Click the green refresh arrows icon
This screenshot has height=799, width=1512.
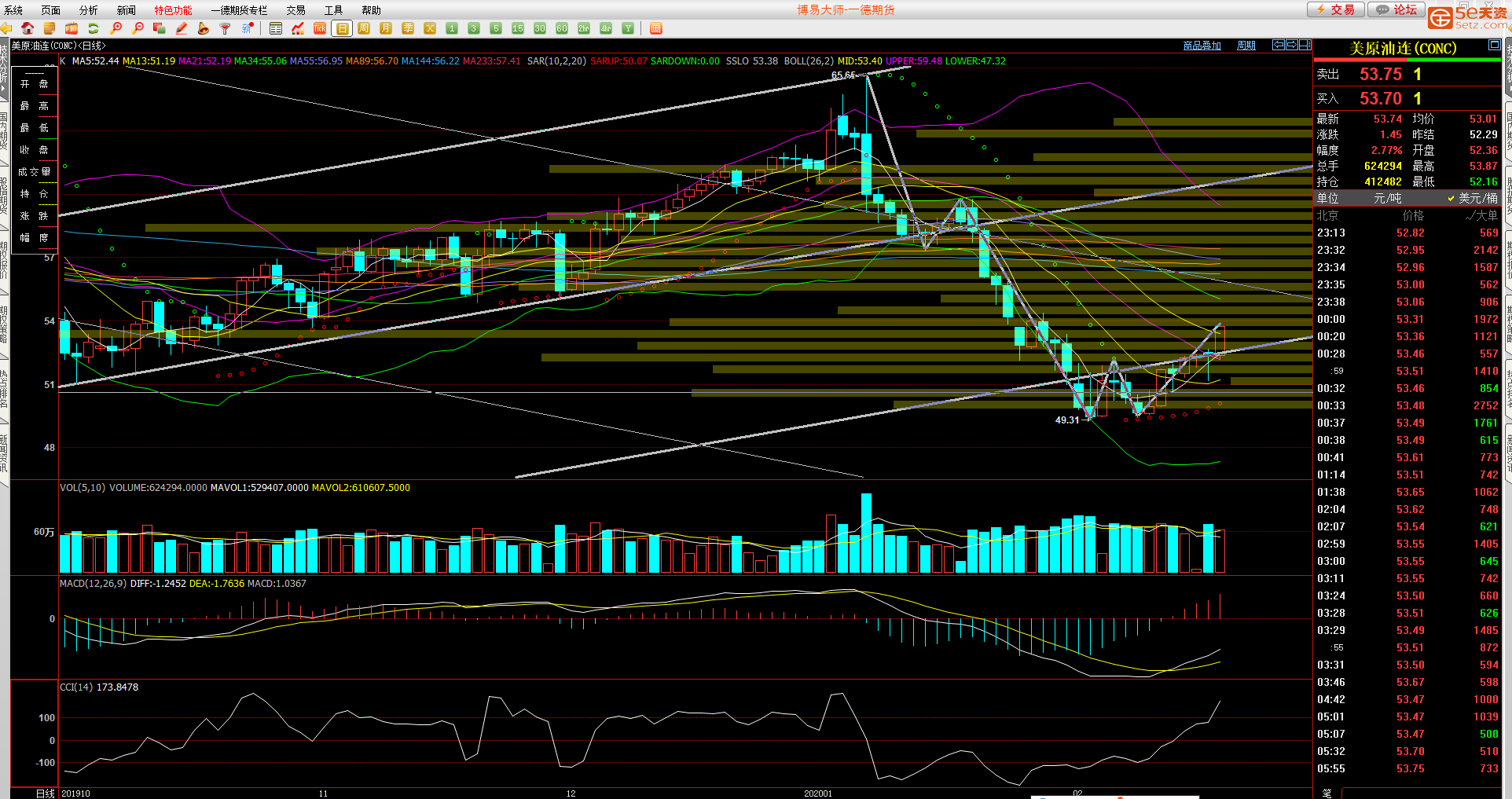point(93,28)
